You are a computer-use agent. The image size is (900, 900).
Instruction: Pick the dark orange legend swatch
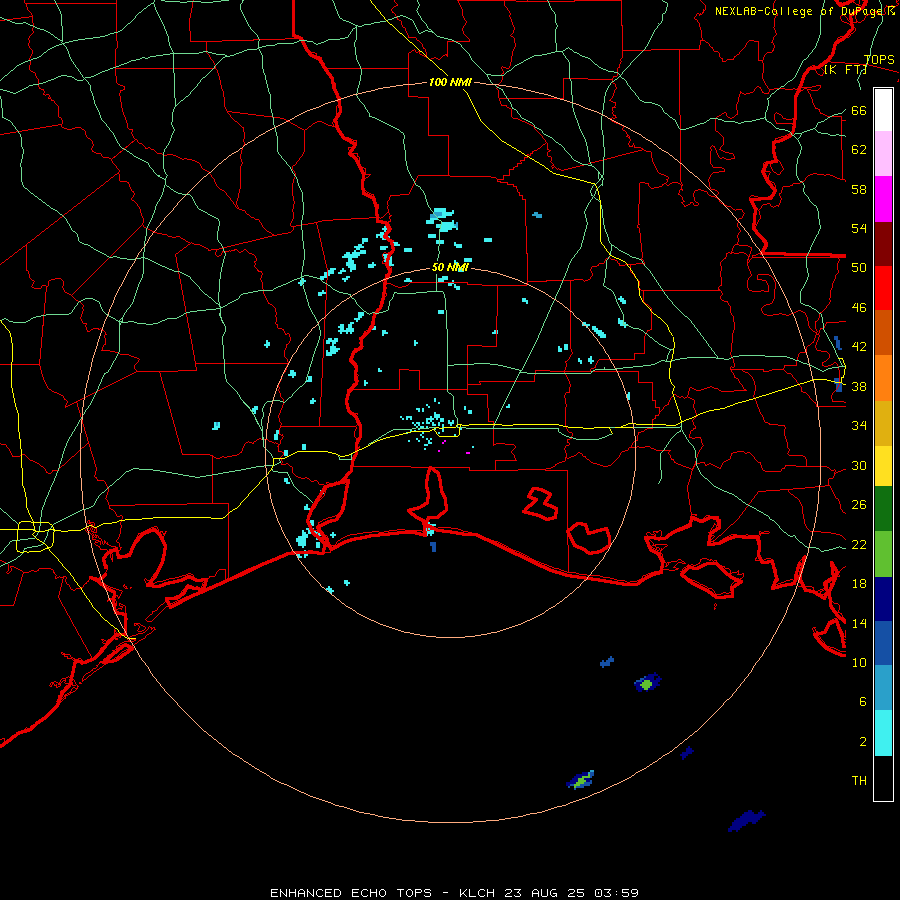(883, 332)
